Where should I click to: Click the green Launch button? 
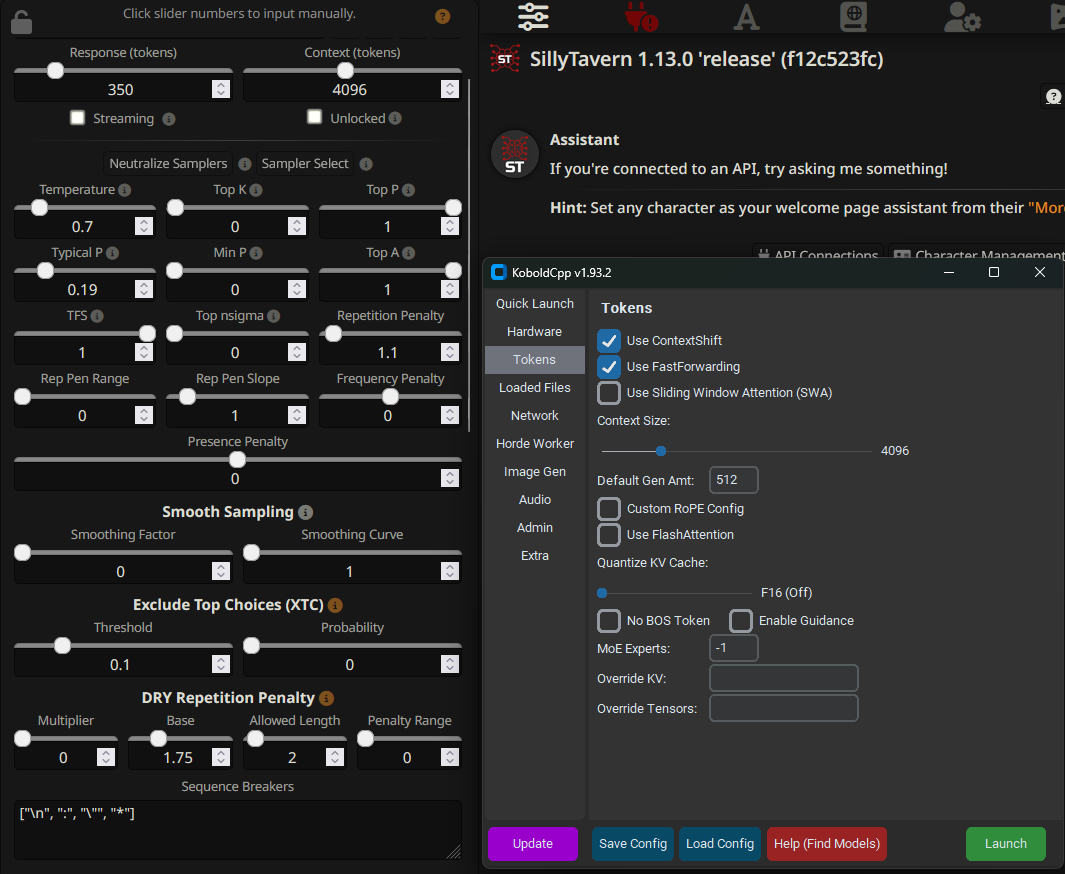click(1006, 843)
